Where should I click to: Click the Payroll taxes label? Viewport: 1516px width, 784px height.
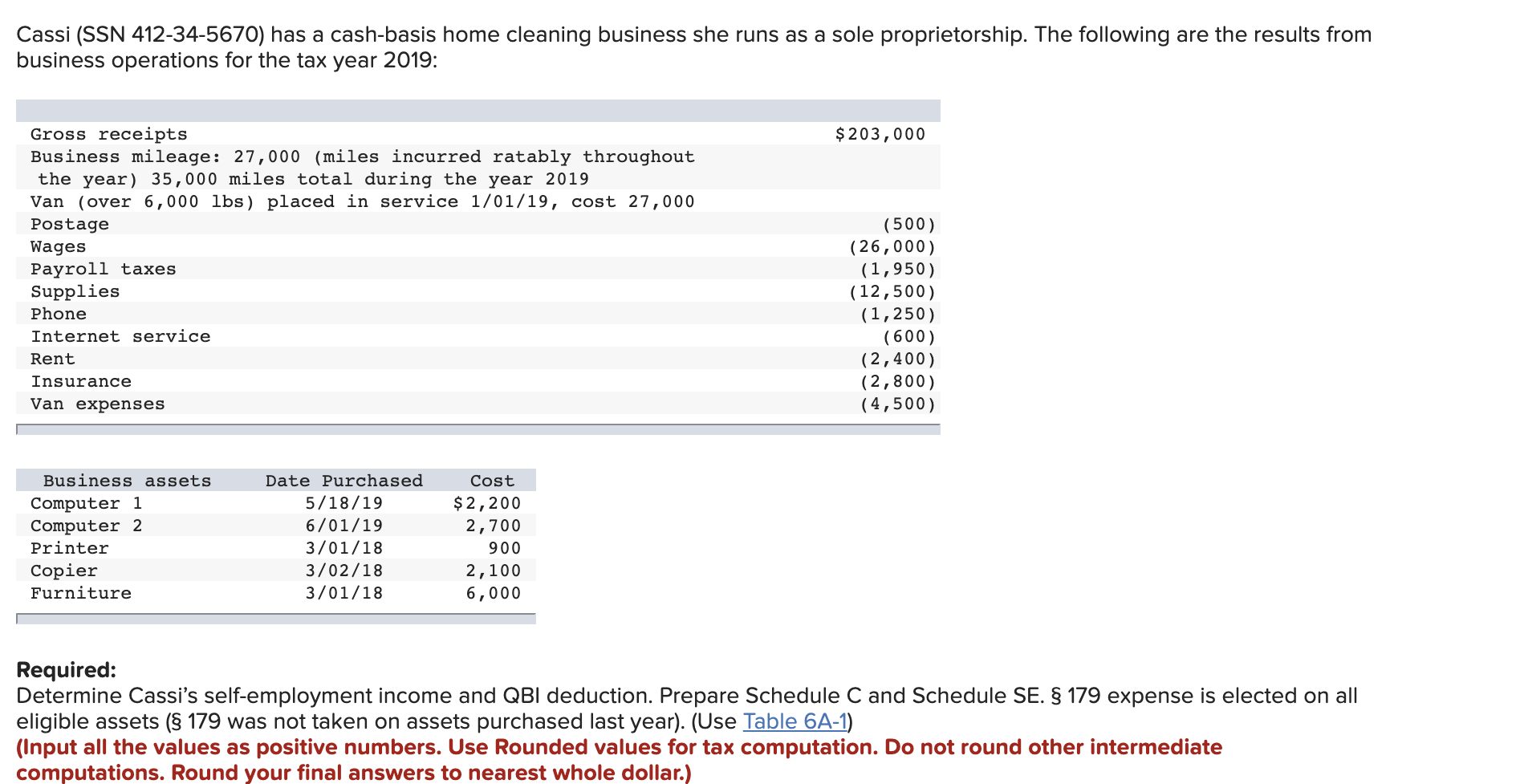pos(104,269)
